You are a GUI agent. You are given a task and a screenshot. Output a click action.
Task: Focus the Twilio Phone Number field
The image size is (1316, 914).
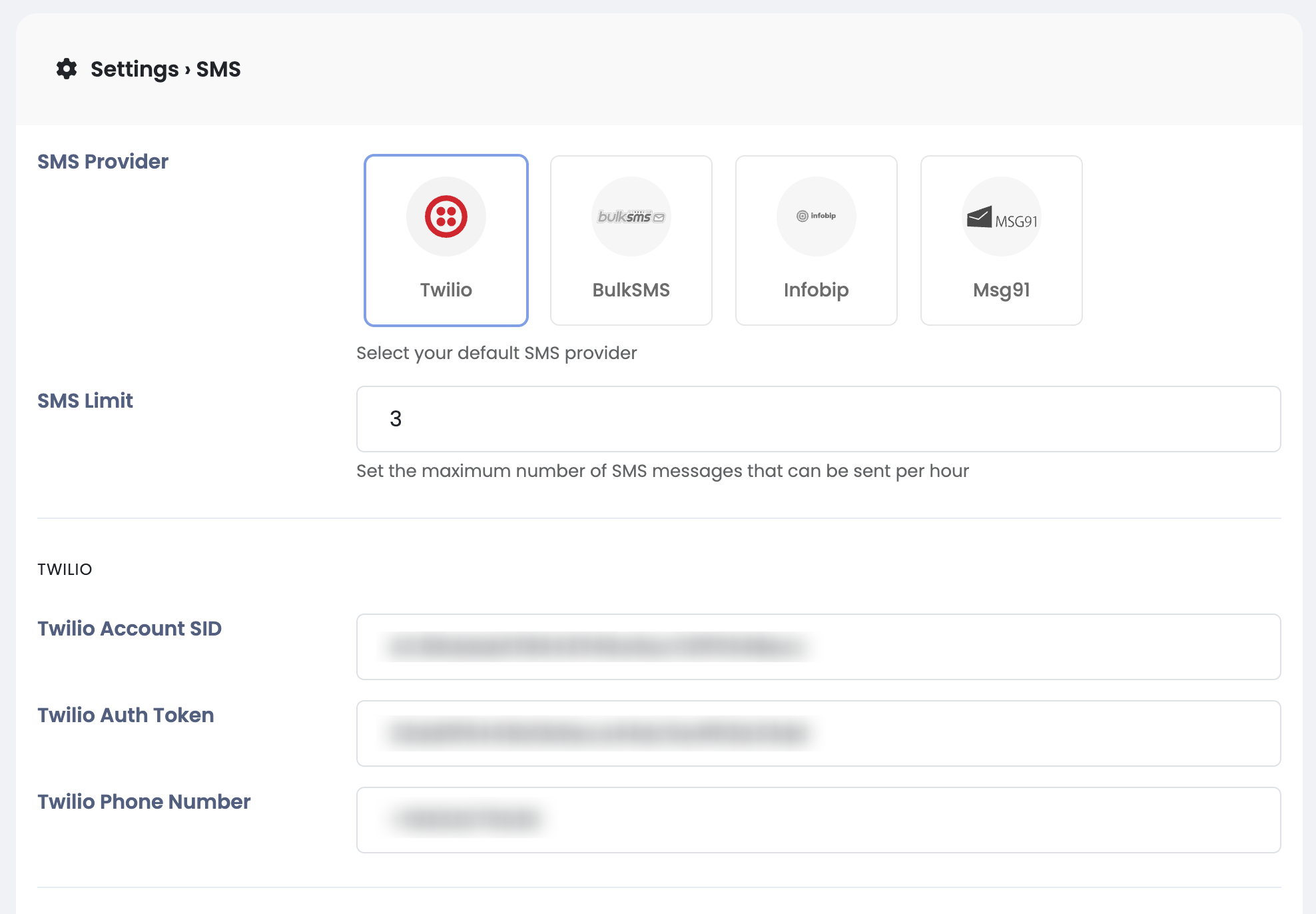818,820
